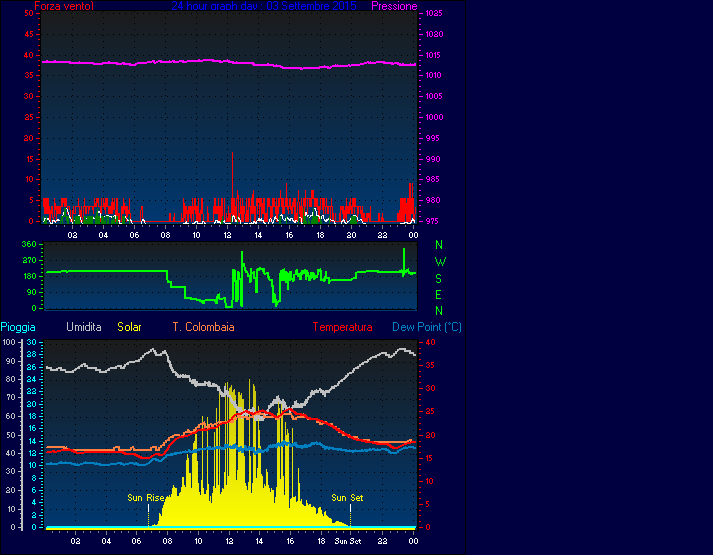The height and width of the screenshot is (555, 713).
Task: Click pressure axis value "1015"
Action: pos(434,55)
